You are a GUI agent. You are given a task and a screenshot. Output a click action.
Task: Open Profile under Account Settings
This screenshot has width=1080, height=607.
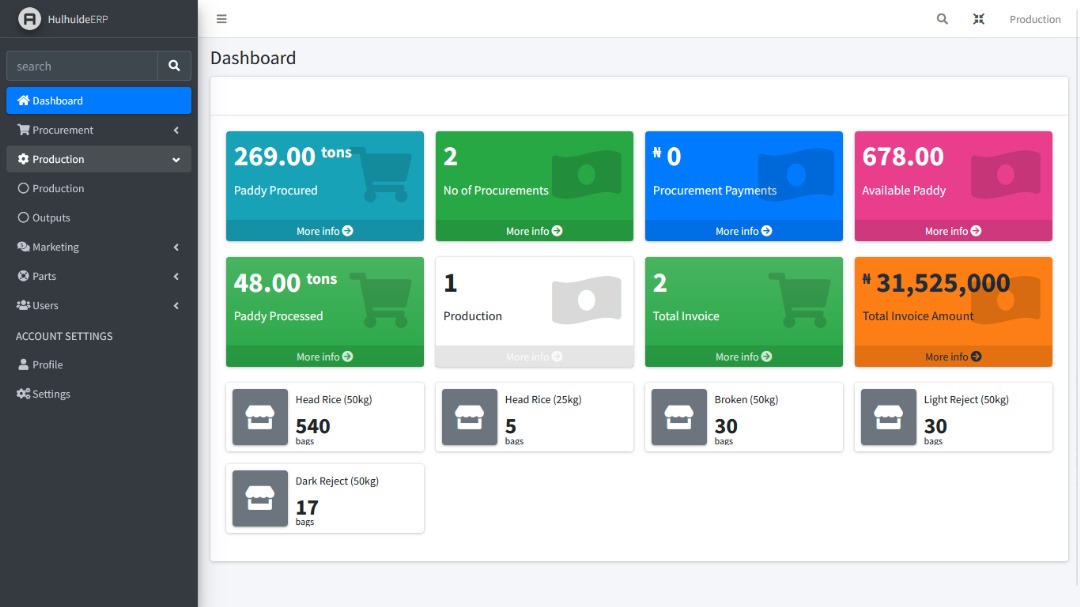pyautogui.click(x=47, y=365)
